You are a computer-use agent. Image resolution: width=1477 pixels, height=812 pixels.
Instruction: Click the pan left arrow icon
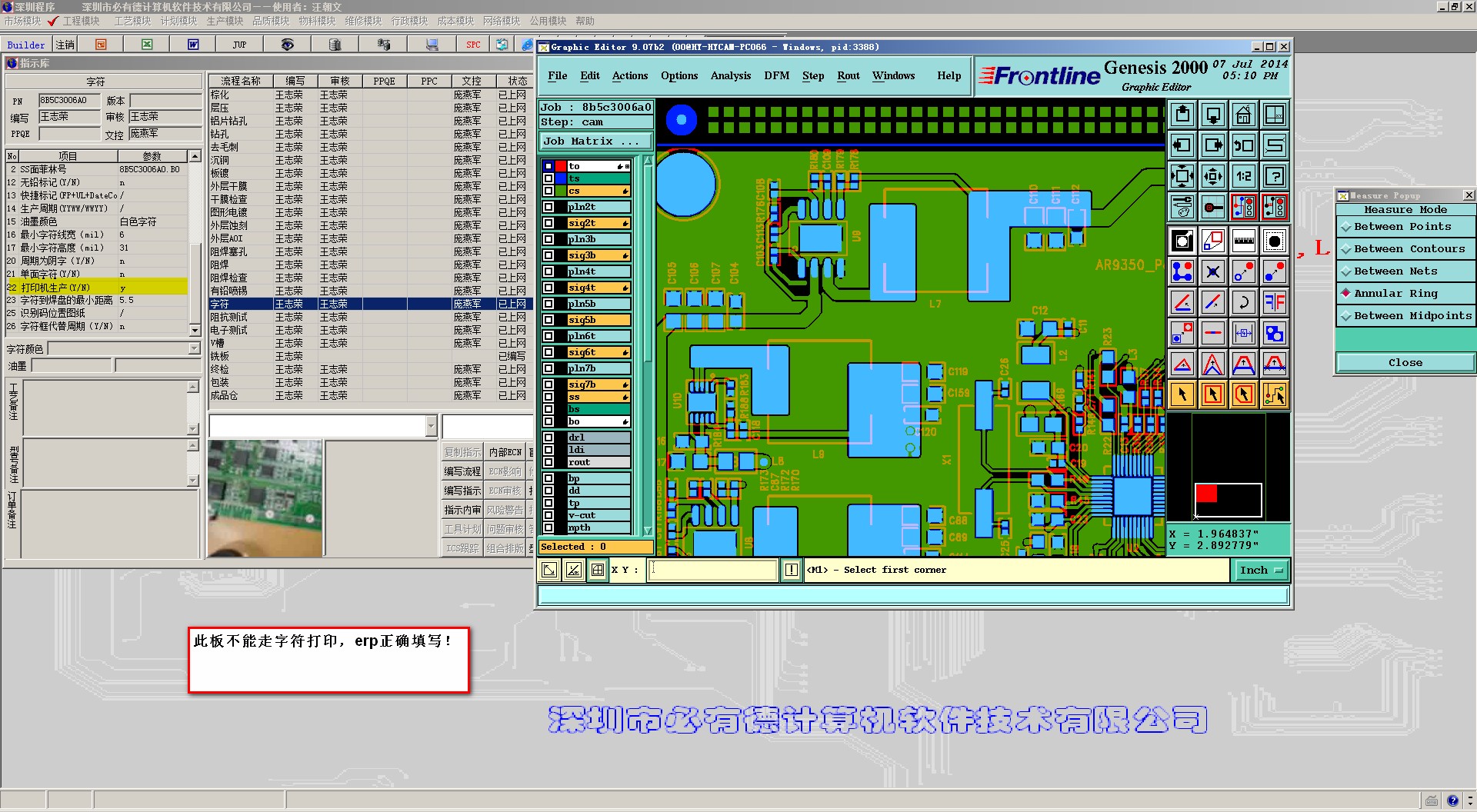click(x=1182, y=145)
